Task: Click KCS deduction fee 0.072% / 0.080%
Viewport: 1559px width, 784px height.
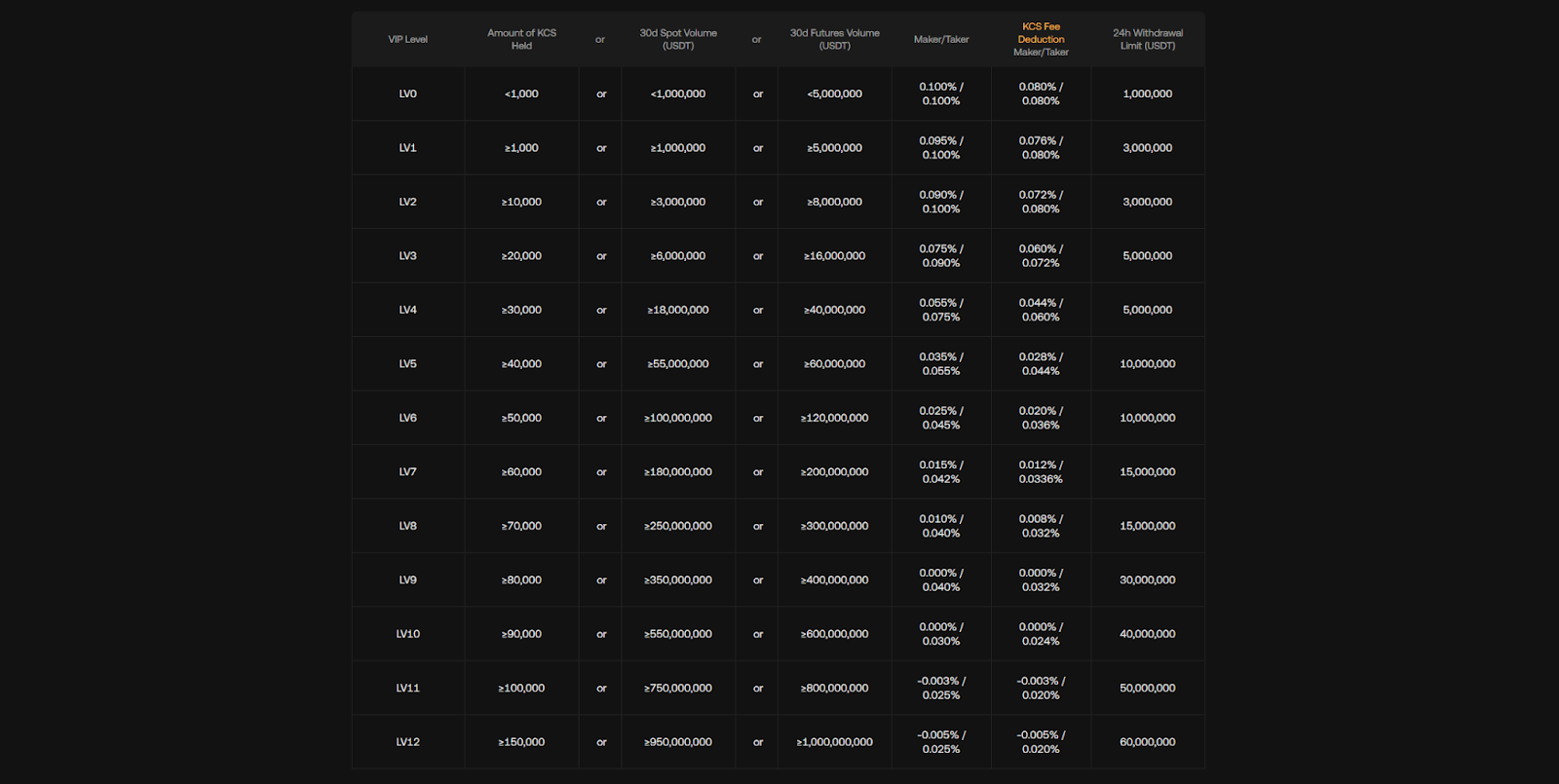Action: point(1041,203)
